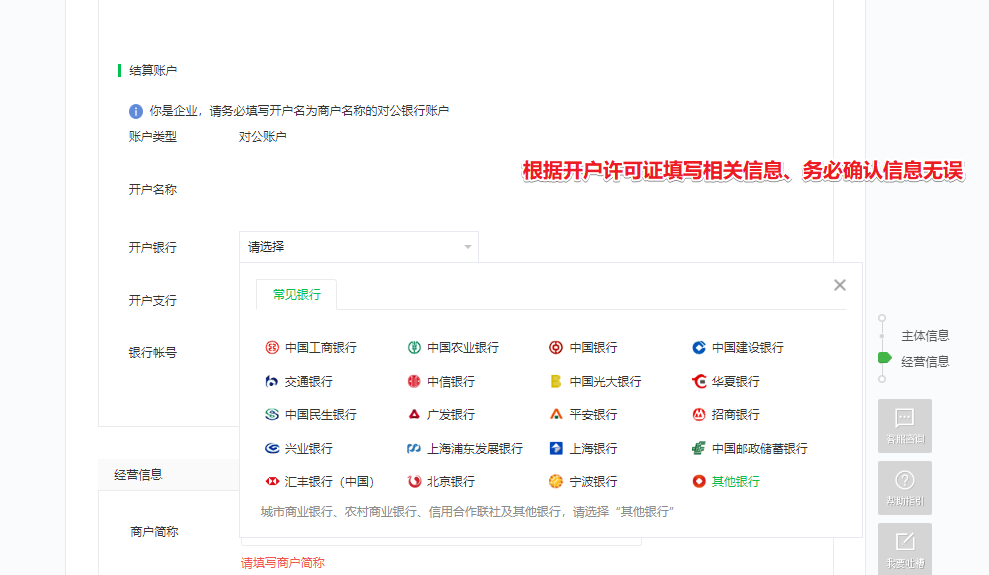Switch to the 常见银行 tab
The width and height of the screenshot is (989, 575).
pyautogui.click(x=296, y=295)
